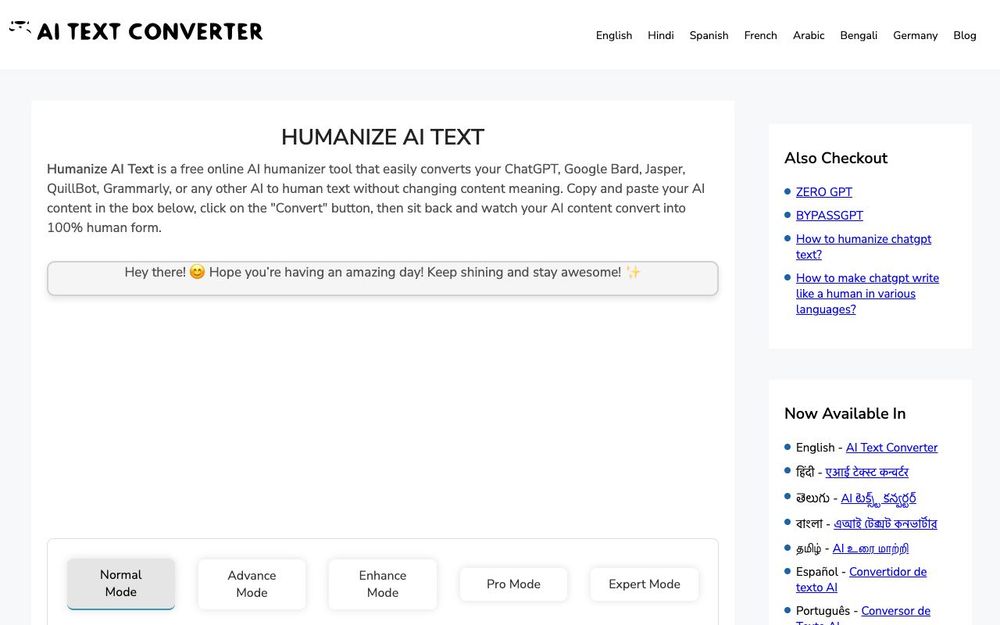Switch to Expert Mode

[x=644, y=583]
